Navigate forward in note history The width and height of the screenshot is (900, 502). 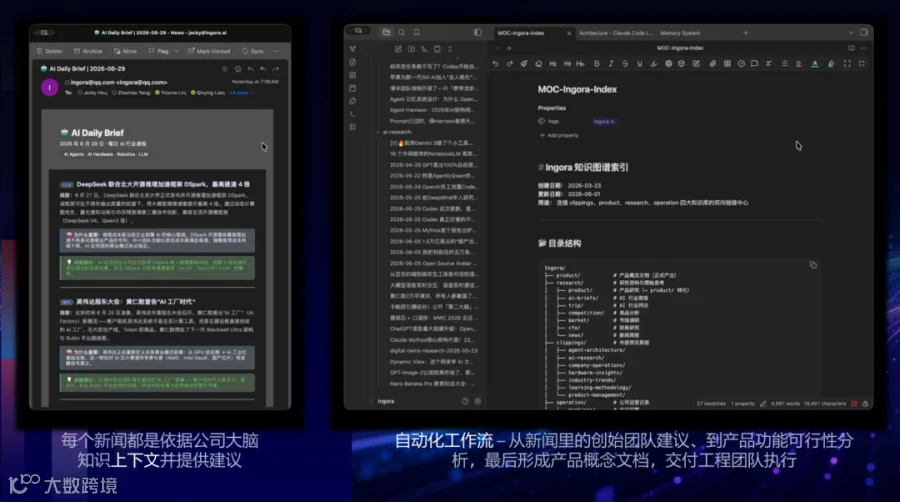point(509,48)
